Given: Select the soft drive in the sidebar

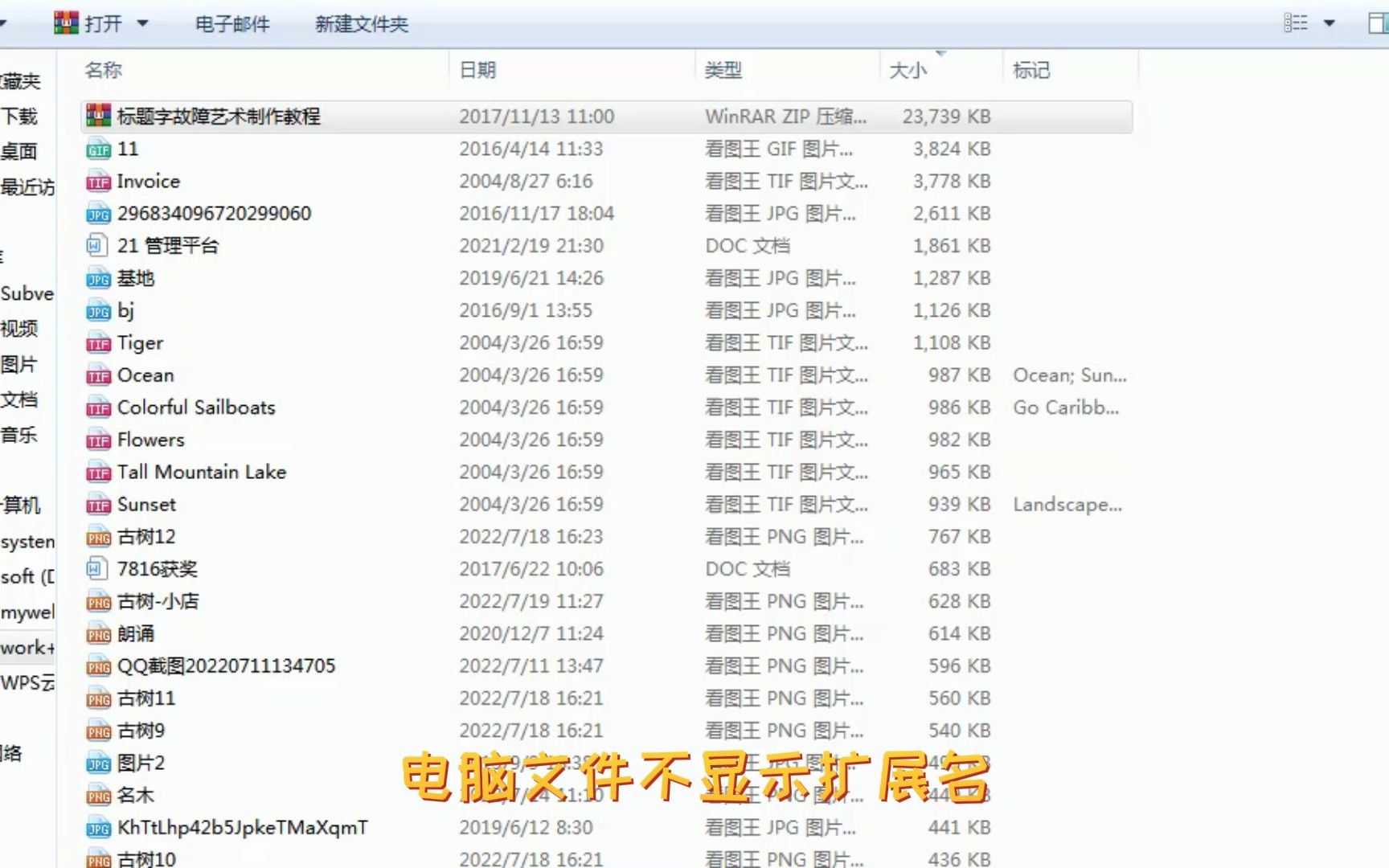Looking at the screenshot, I should tap(27, 577).
